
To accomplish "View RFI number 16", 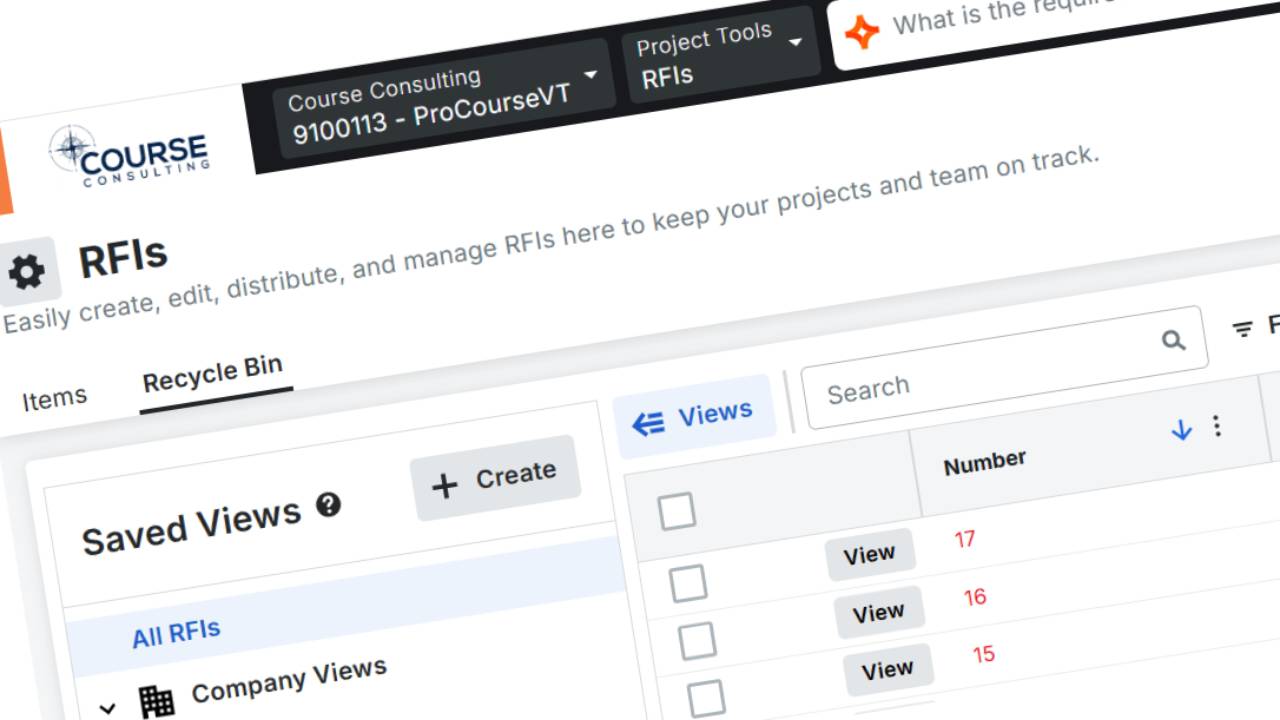I will [x=878, y=612].
